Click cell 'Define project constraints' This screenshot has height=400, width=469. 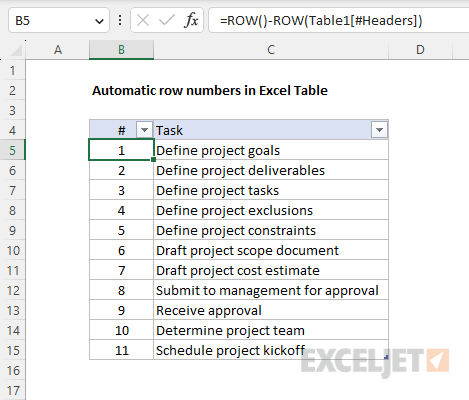271,230
